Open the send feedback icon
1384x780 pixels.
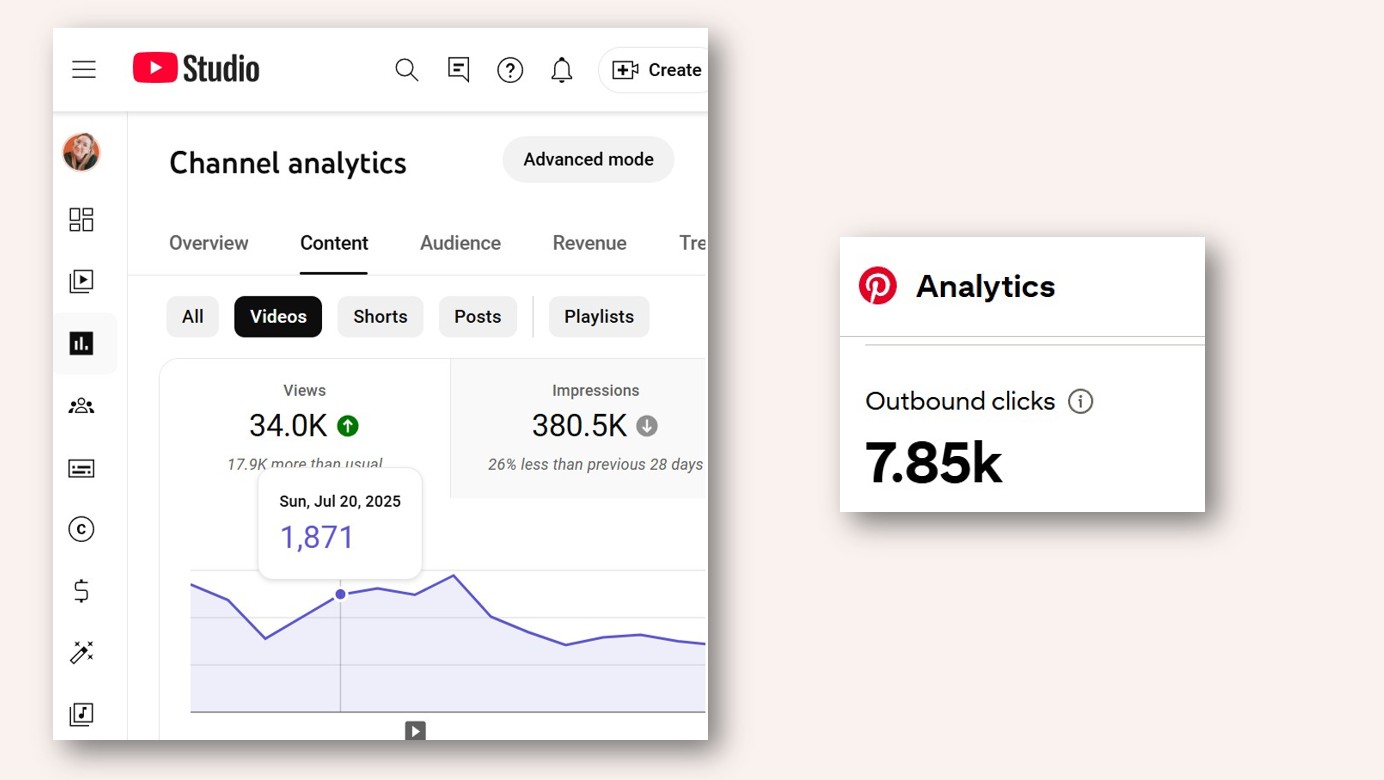click(x=459, y=70)
